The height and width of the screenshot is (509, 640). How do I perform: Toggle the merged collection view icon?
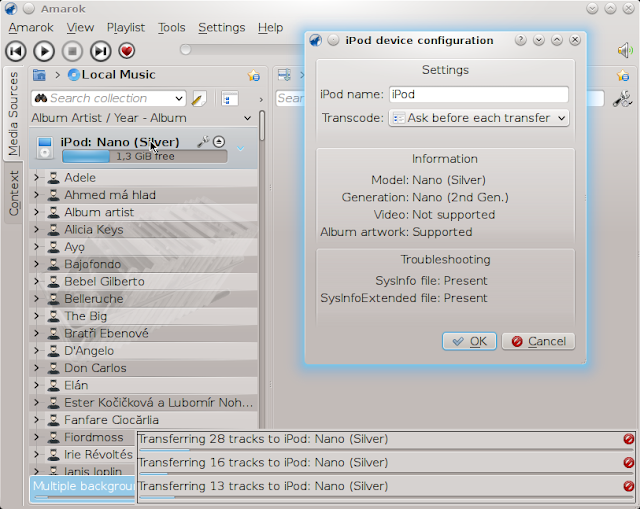(230, 98)
